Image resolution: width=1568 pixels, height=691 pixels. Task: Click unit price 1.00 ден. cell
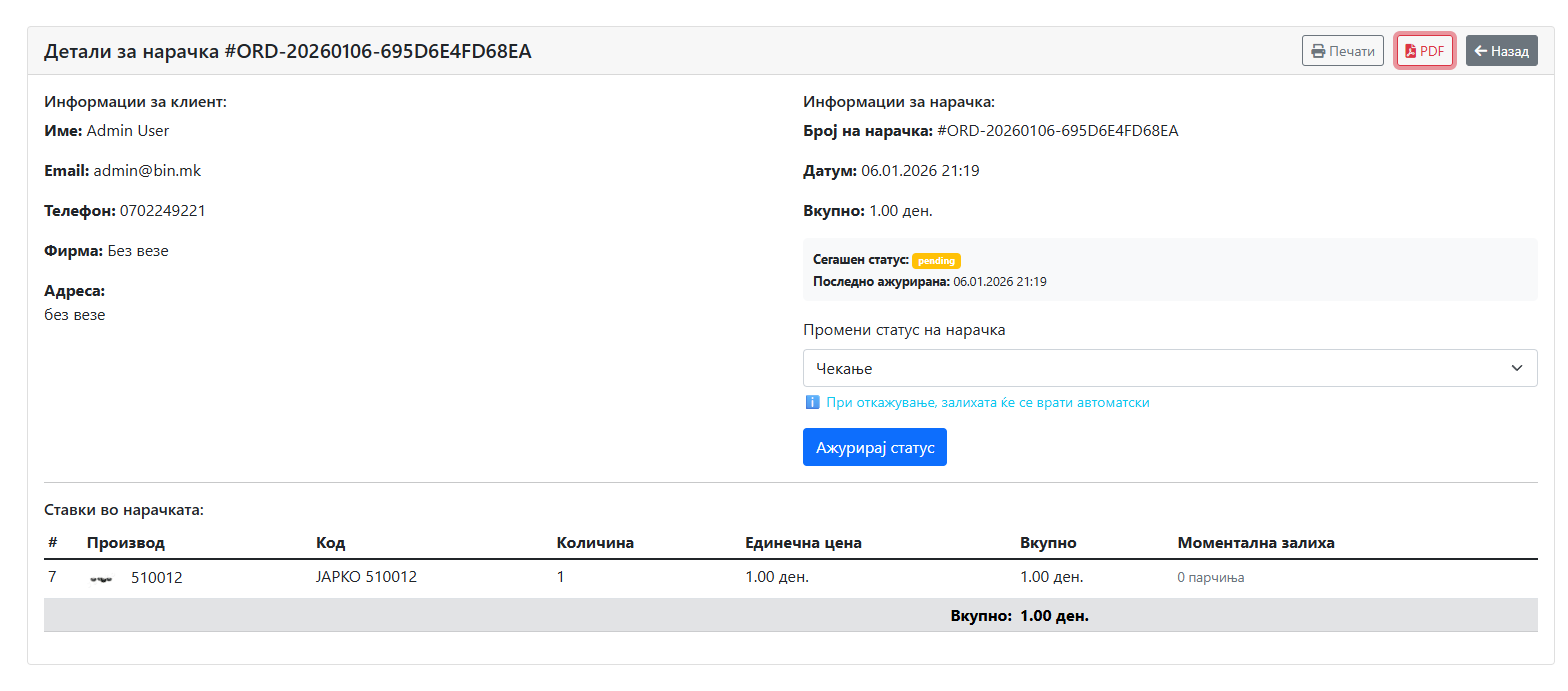tap(777, 577)
